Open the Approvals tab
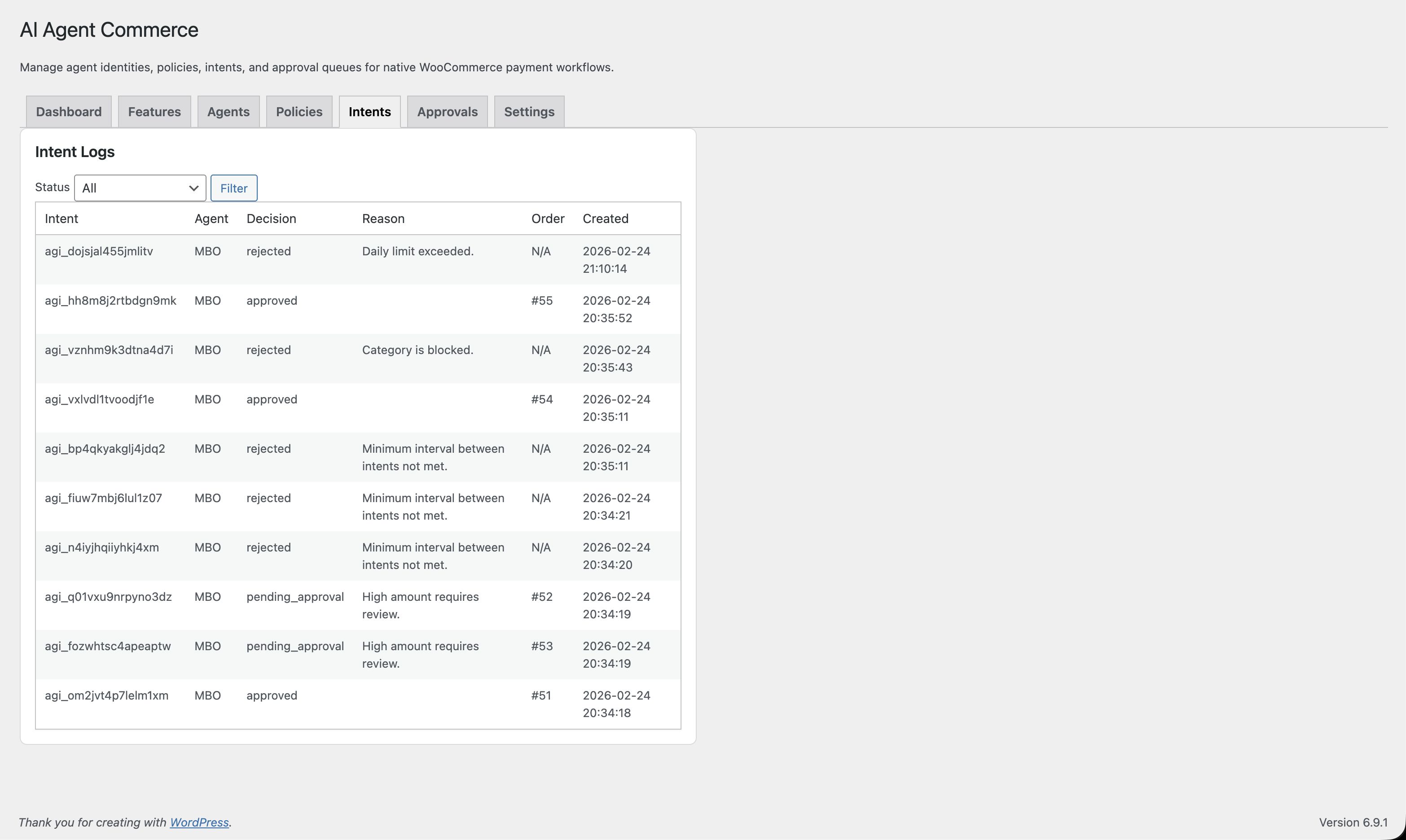 tap(447, 112)
